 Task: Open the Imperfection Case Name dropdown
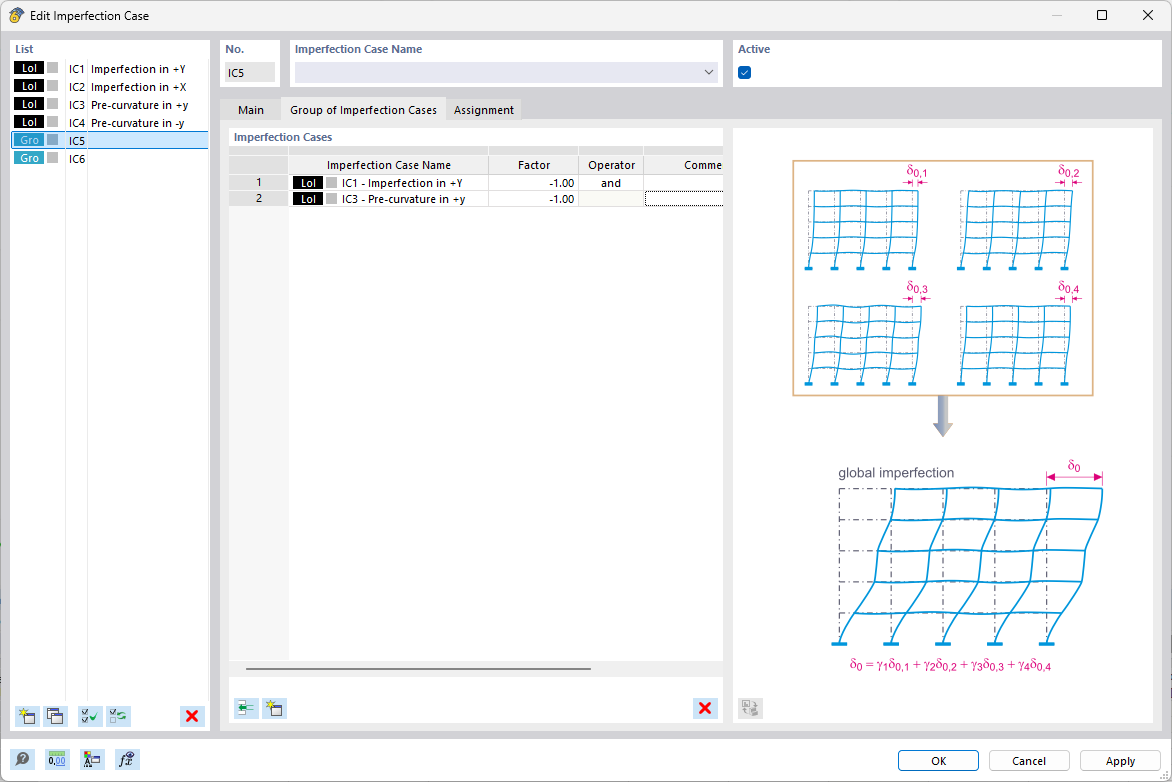pos(709,73)
